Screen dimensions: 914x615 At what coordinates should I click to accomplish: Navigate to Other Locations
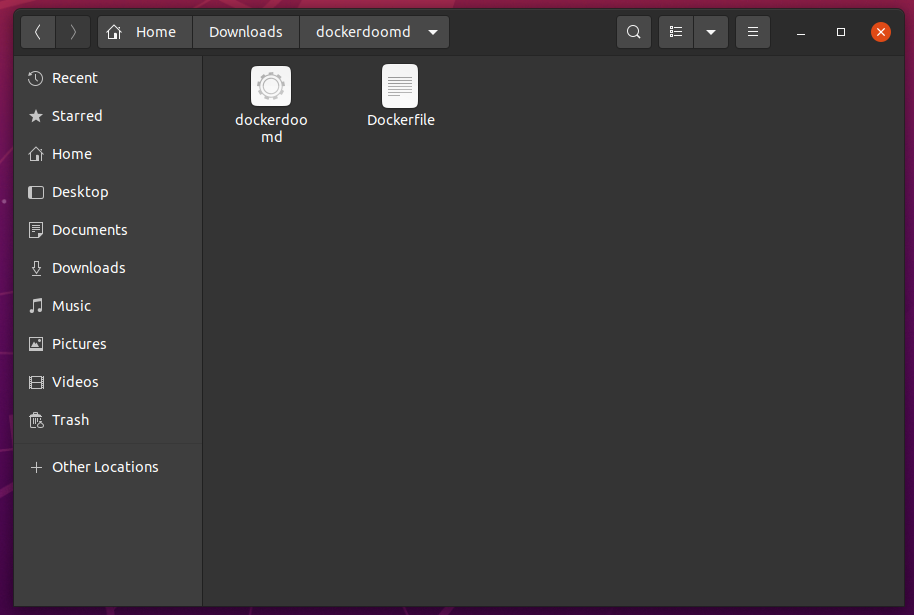pyautogui.click(x=104, y=466)
